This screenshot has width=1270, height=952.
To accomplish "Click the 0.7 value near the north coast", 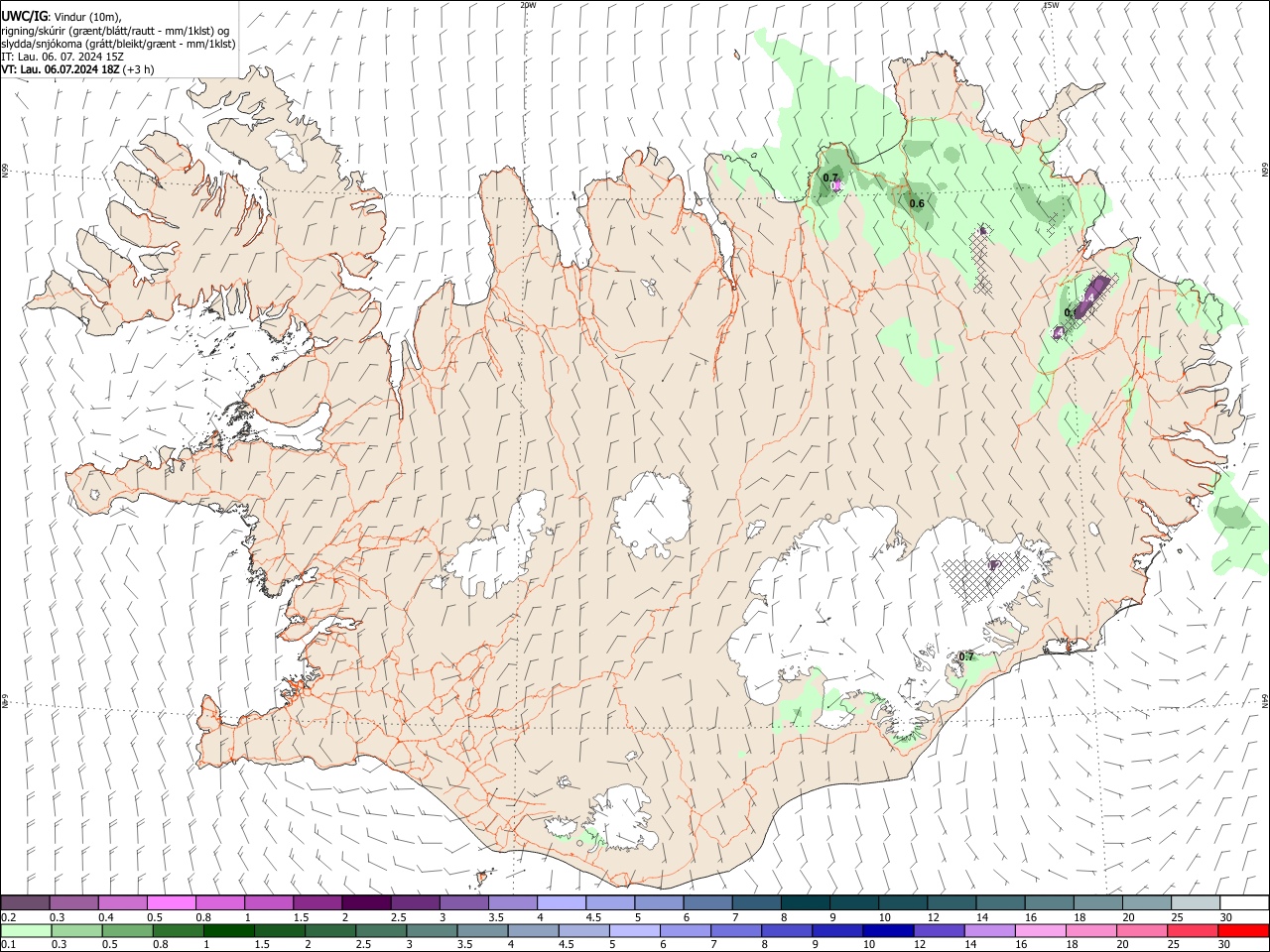I will [830, 178].
